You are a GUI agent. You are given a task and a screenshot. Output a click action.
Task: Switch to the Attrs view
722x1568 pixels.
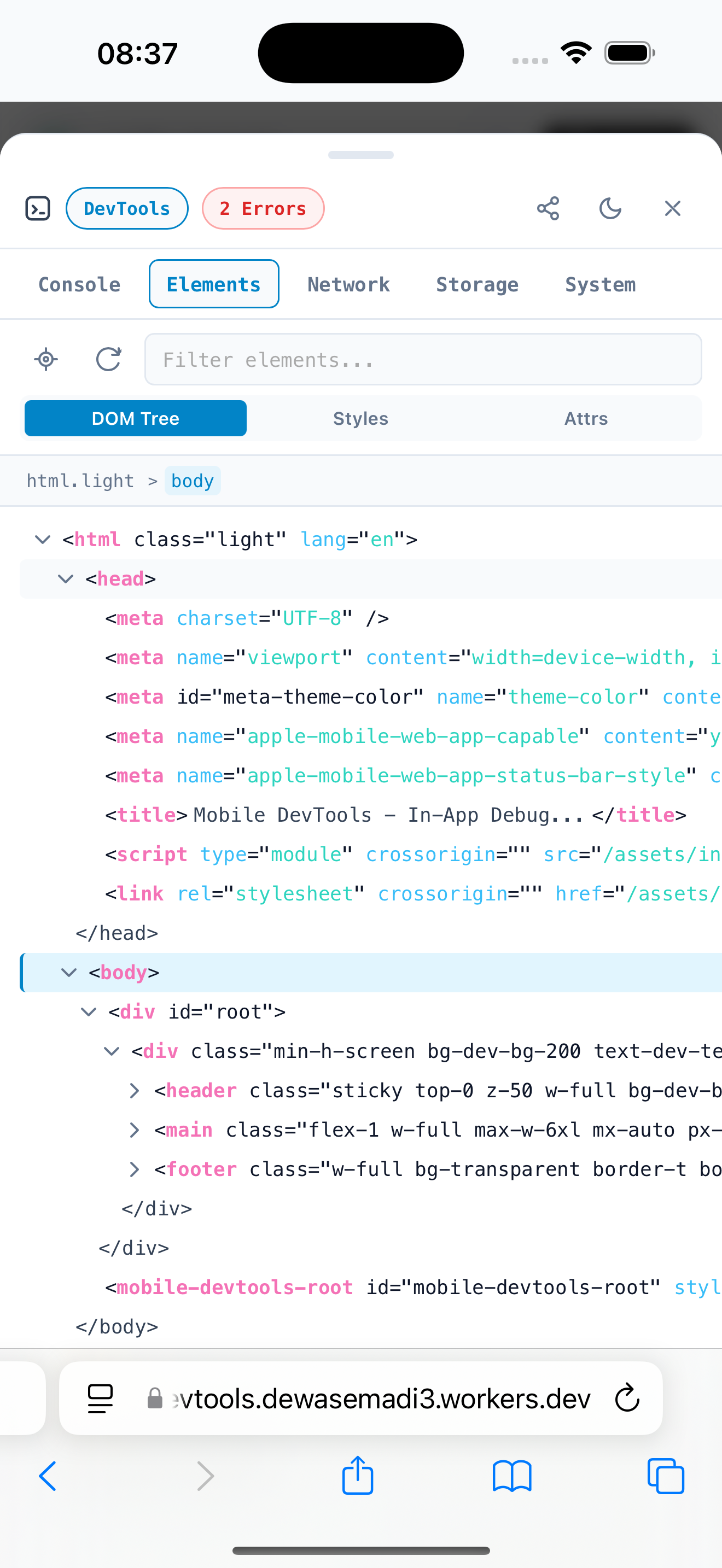[586, 418]
